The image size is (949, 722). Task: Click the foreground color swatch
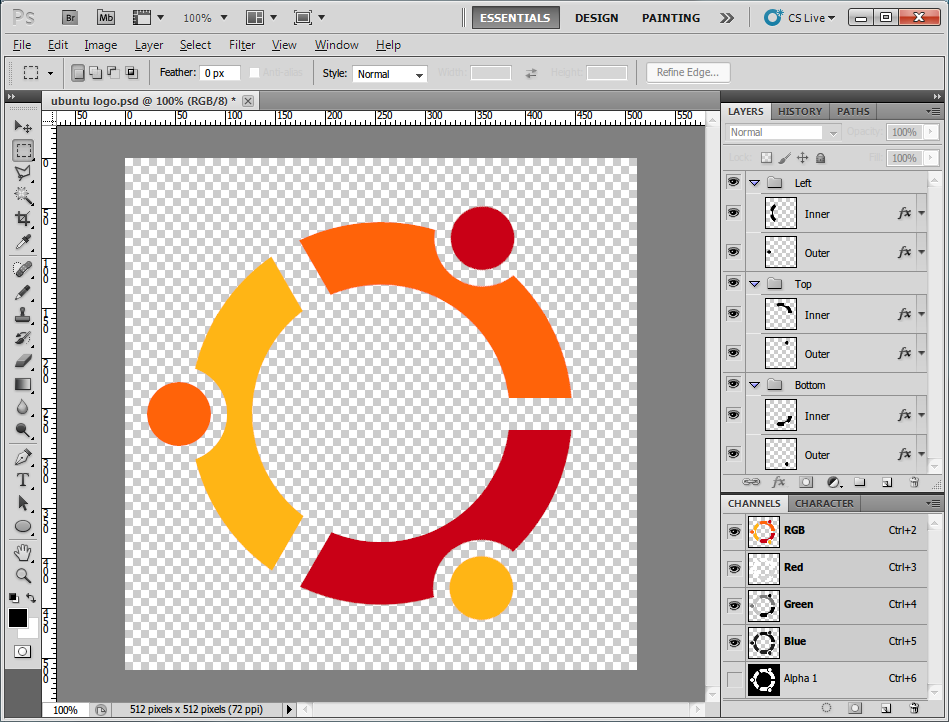click(x=17, y=618)
